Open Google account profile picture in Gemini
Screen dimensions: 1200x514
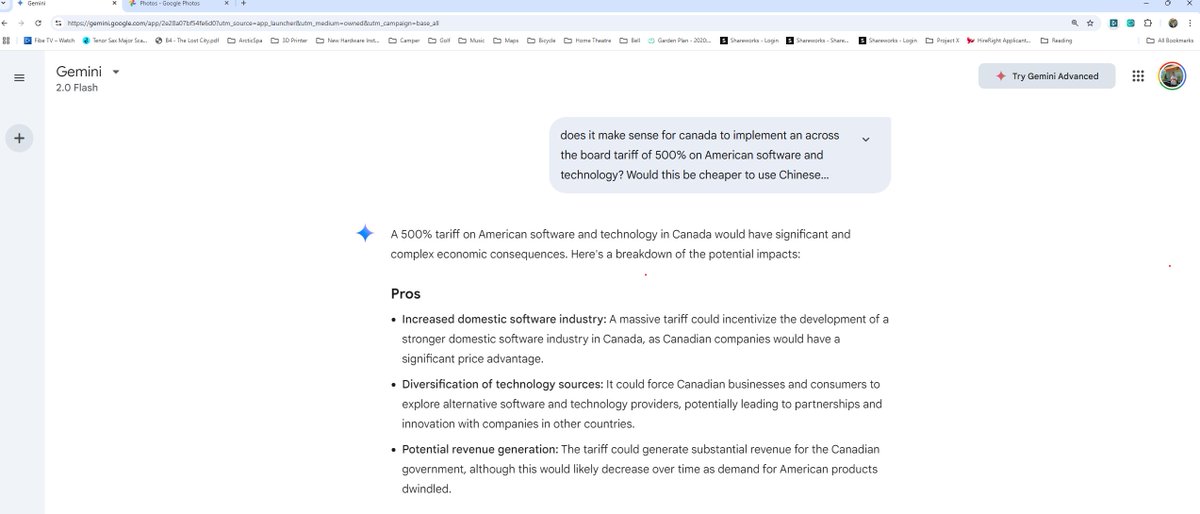[1172, 76]
